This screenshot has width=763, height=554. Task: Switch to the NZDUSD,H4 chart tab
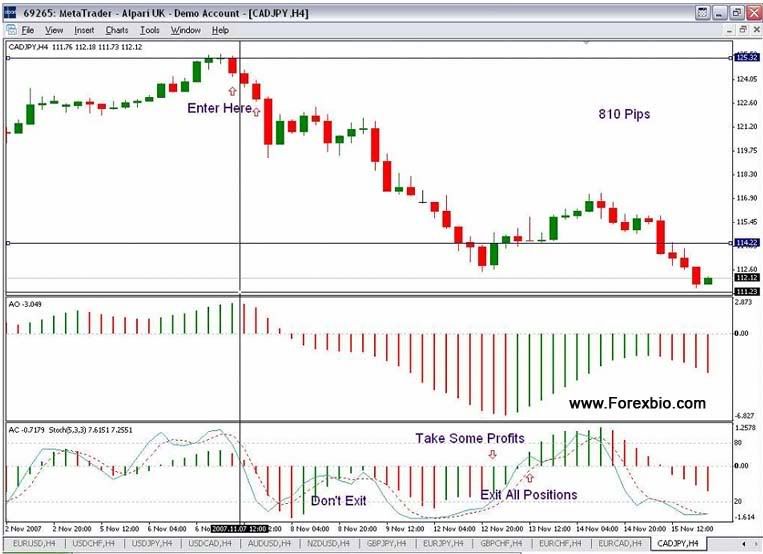328,543
